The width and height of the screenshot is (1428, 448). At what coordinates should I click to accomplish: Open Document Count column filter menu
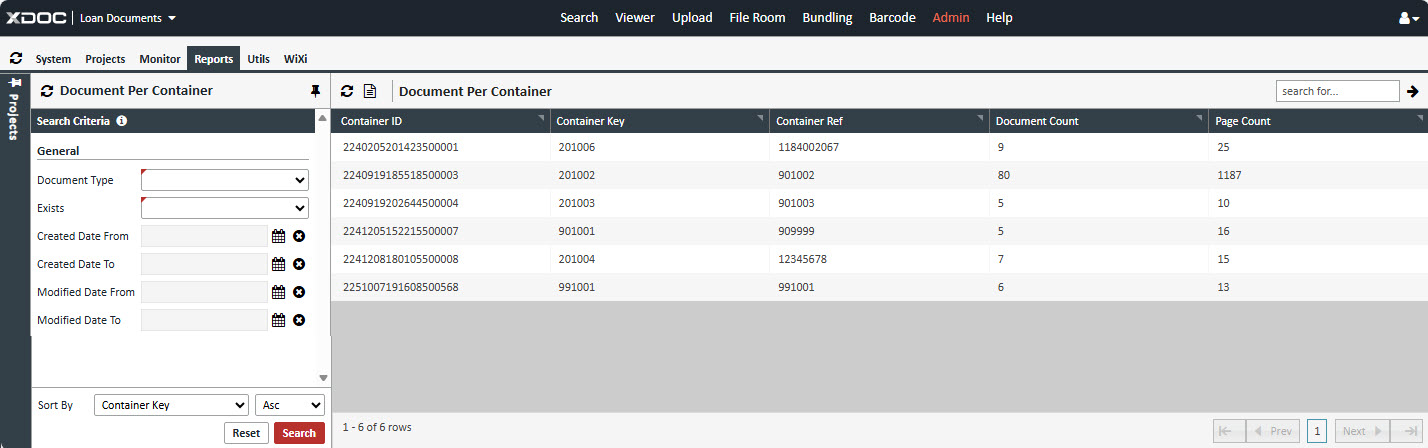[1198, 119]
